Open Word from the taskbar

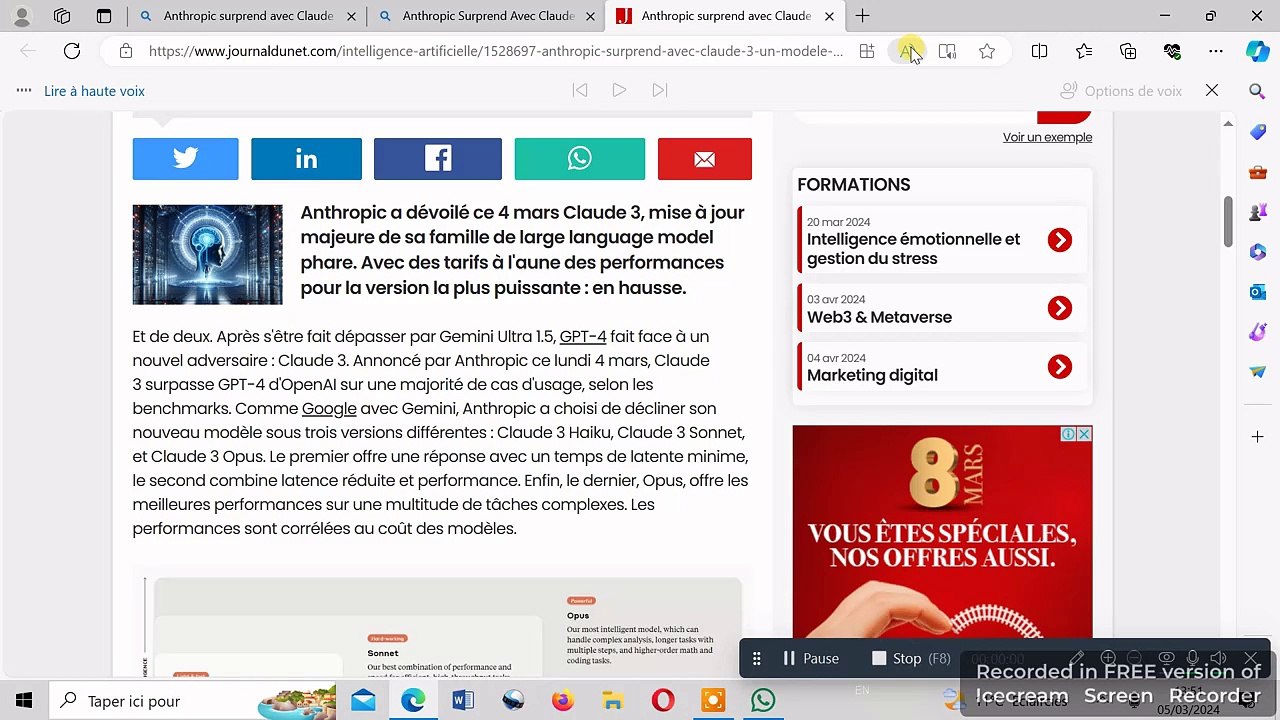(463, 700)
